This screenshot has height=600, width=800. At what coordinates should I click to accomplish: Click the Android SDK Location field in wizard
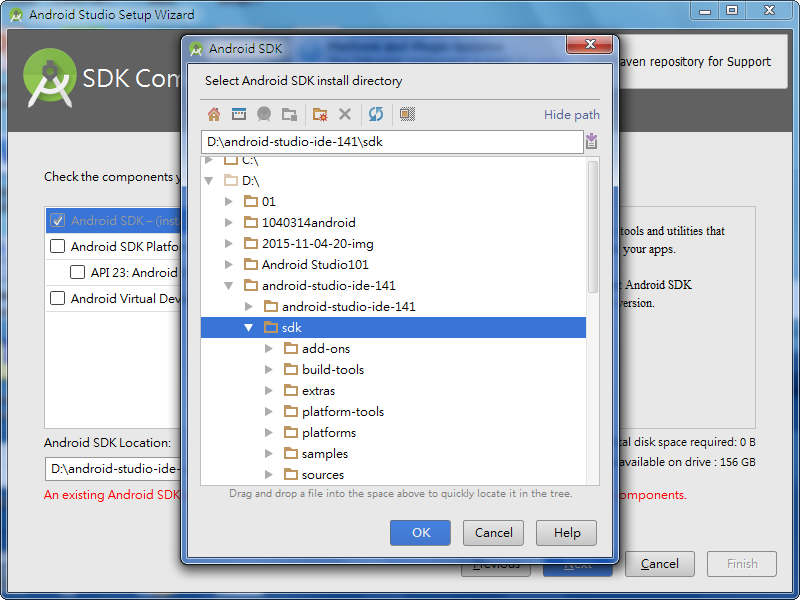coord(113,469)
